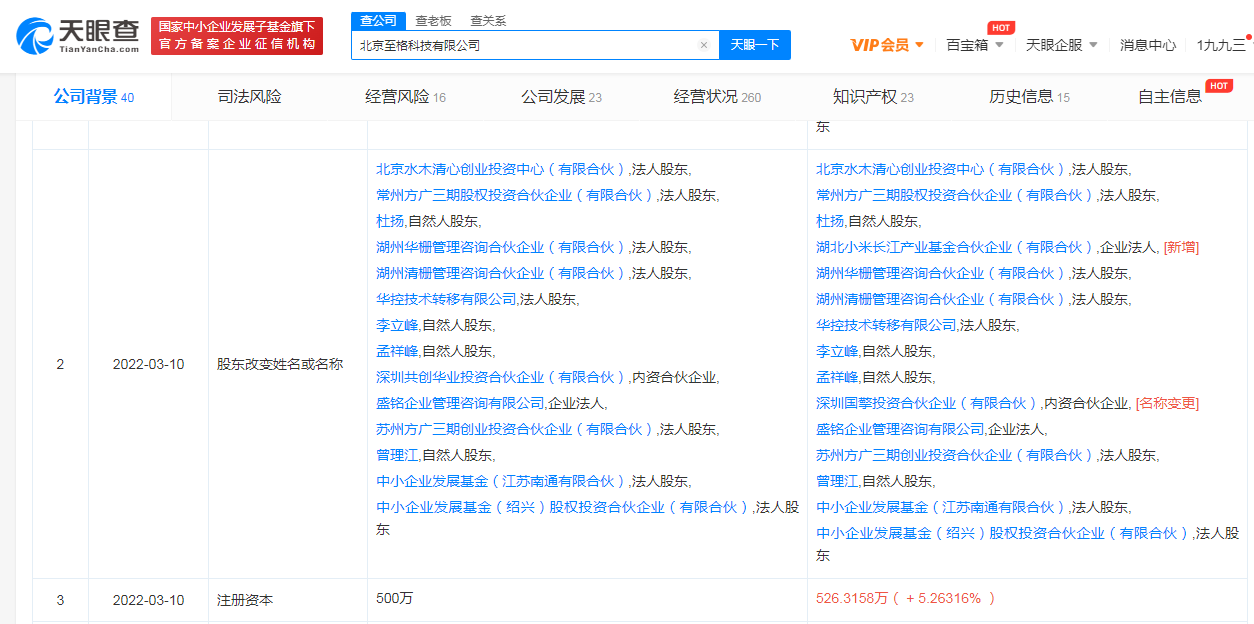Open 孟祥峰 in the pre-change shareholder list
The height and width of the screenshot is (624, 1254).
(397, 351)
